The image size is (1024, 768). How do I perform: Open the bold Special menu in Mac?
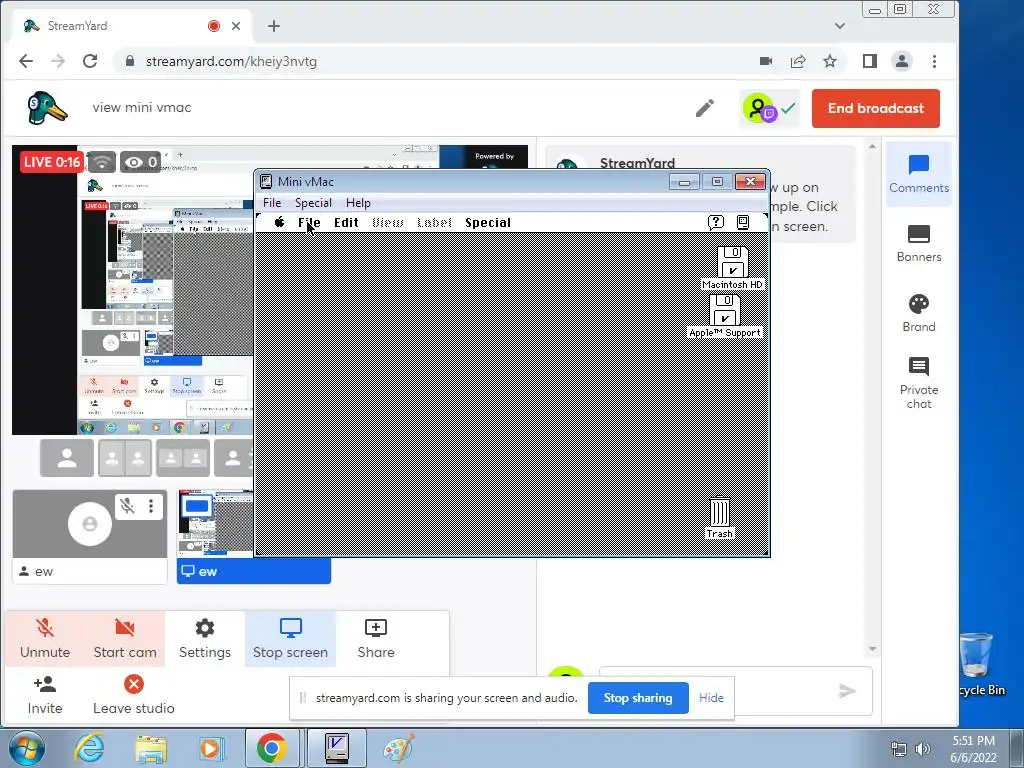click(488, 223)
